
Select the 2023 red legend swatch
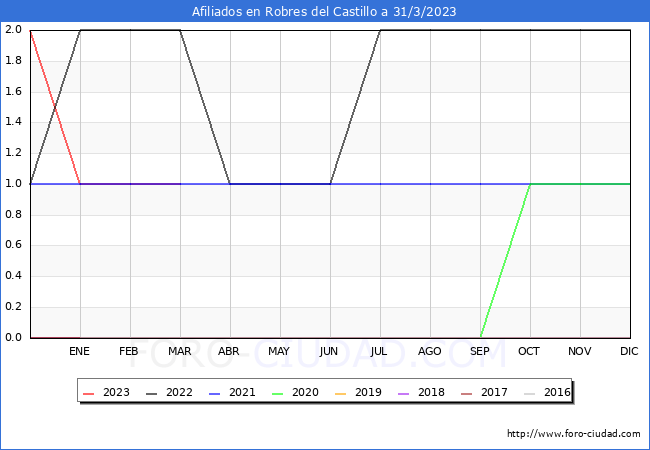pyautogui.click(x=89, y=393)
